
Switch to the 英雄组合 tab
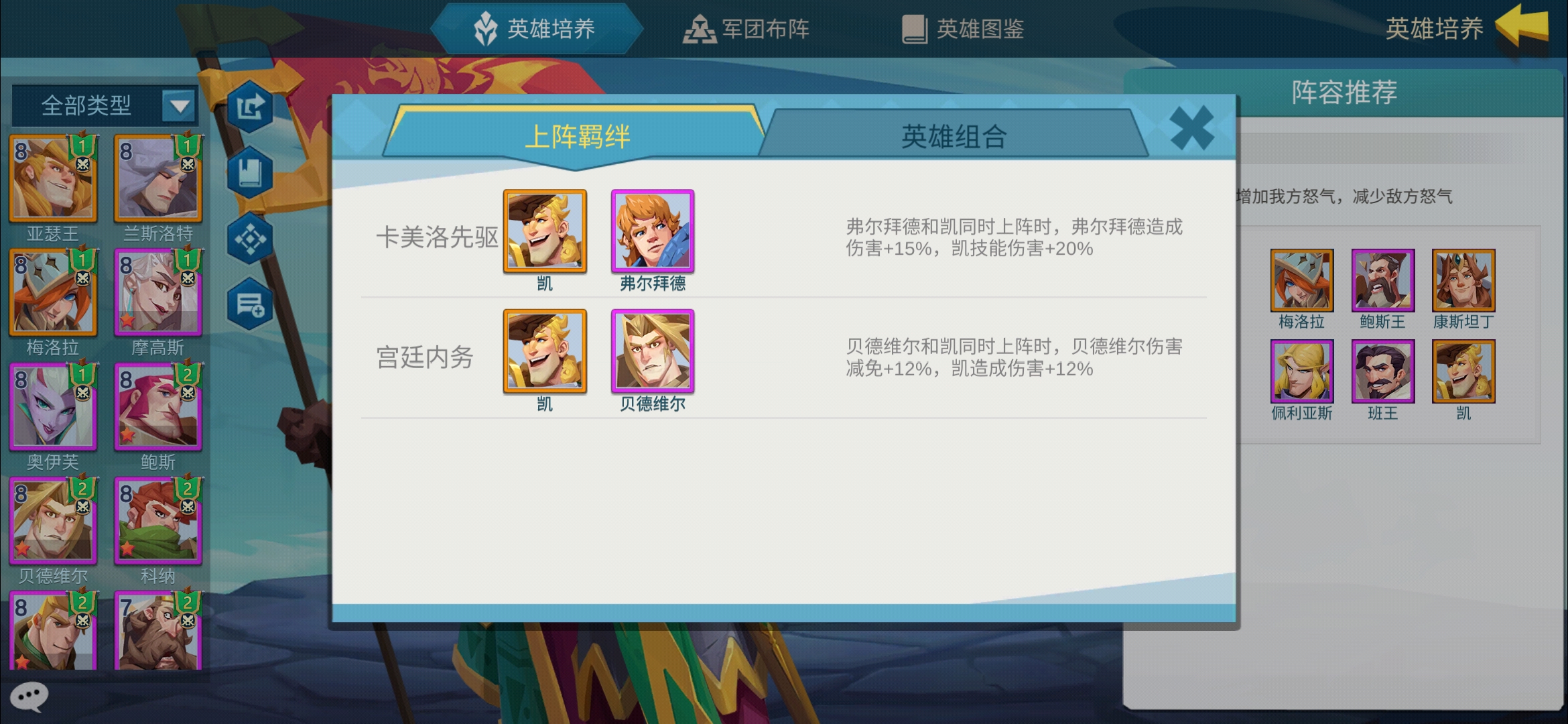954,136
